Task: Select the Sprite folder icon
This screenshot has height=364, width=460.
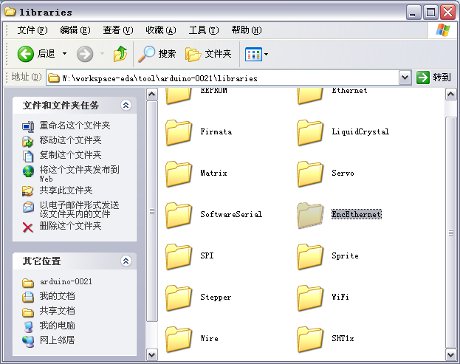Action: pos(310,257)
